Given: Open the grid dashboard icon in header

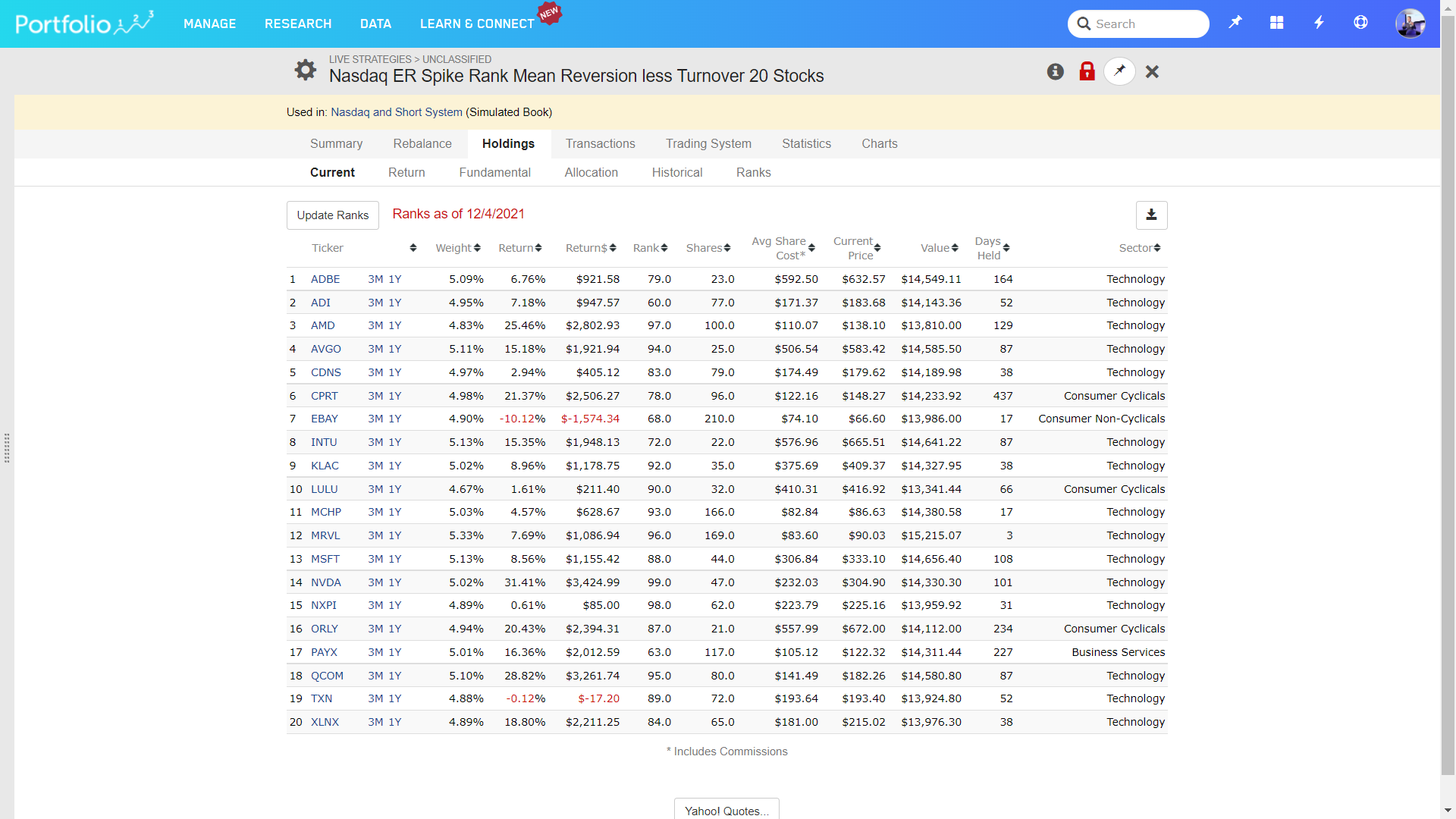Looking at the screenshot, I should click(x=1277, y=24).
